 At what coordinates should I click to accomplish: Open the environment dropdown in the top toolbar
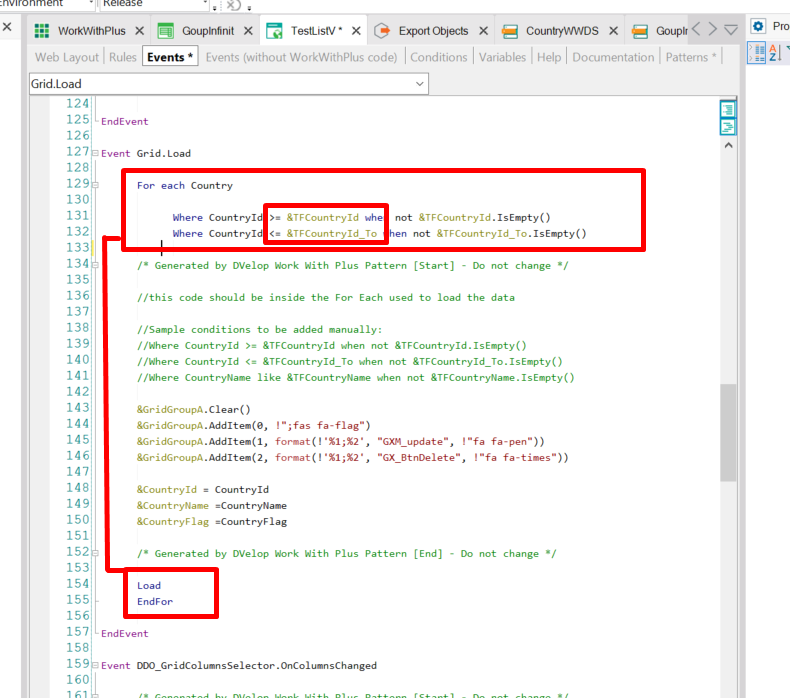click(91, 3)
